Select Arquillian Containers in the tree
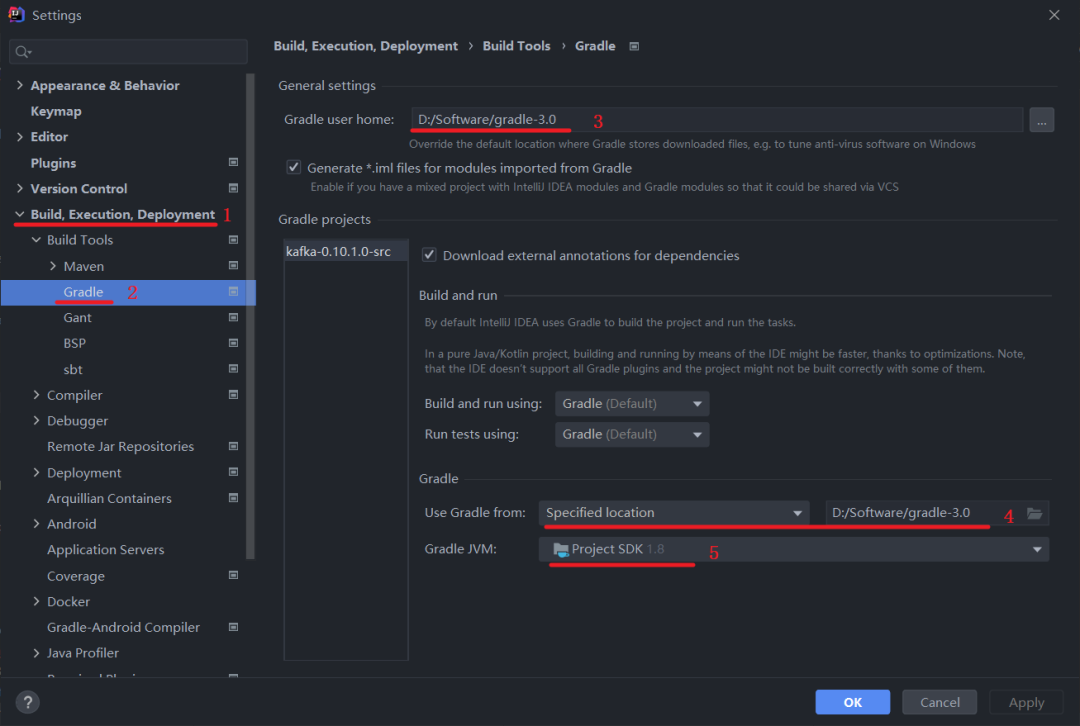The image size is (1080, 726). point(110,498)
